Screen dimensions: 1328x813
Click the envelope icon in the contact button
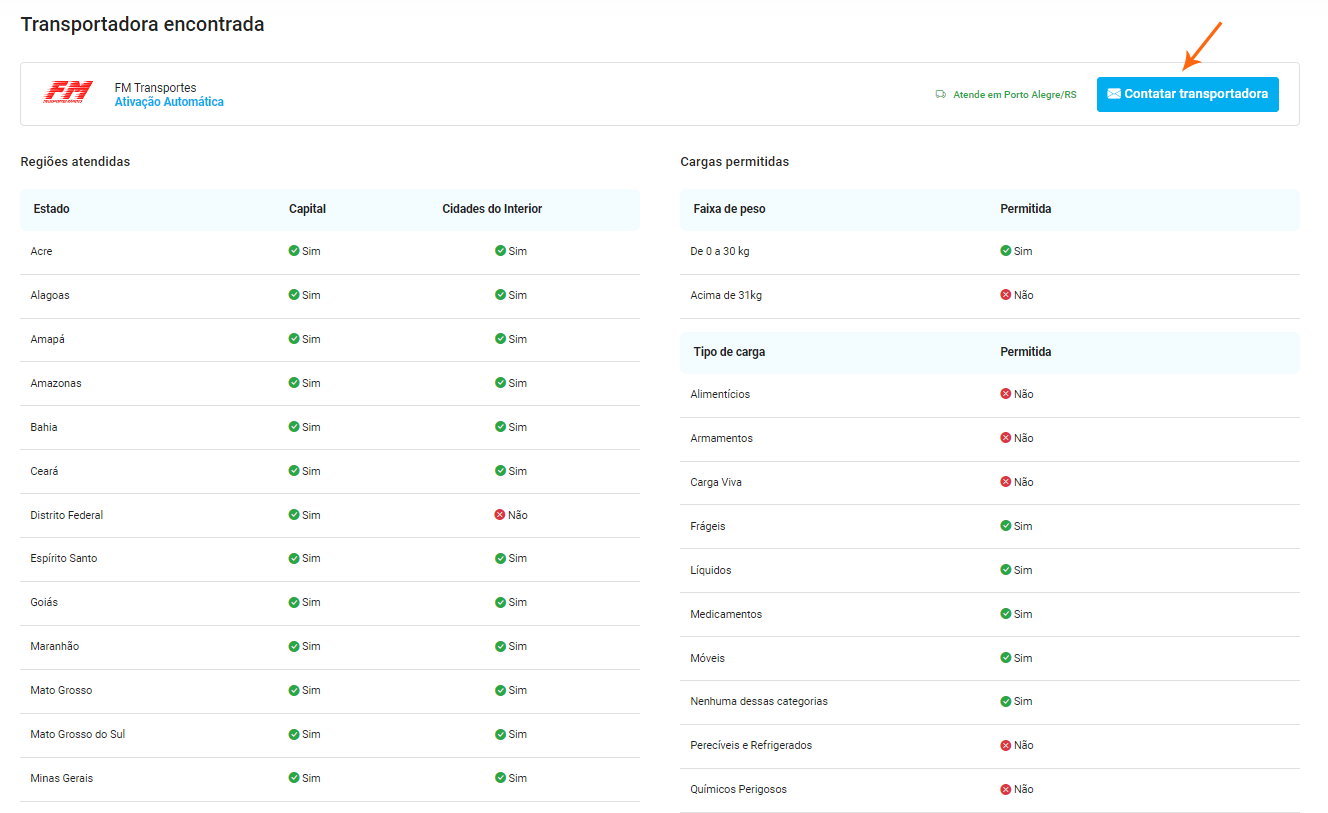point(1113,94)
